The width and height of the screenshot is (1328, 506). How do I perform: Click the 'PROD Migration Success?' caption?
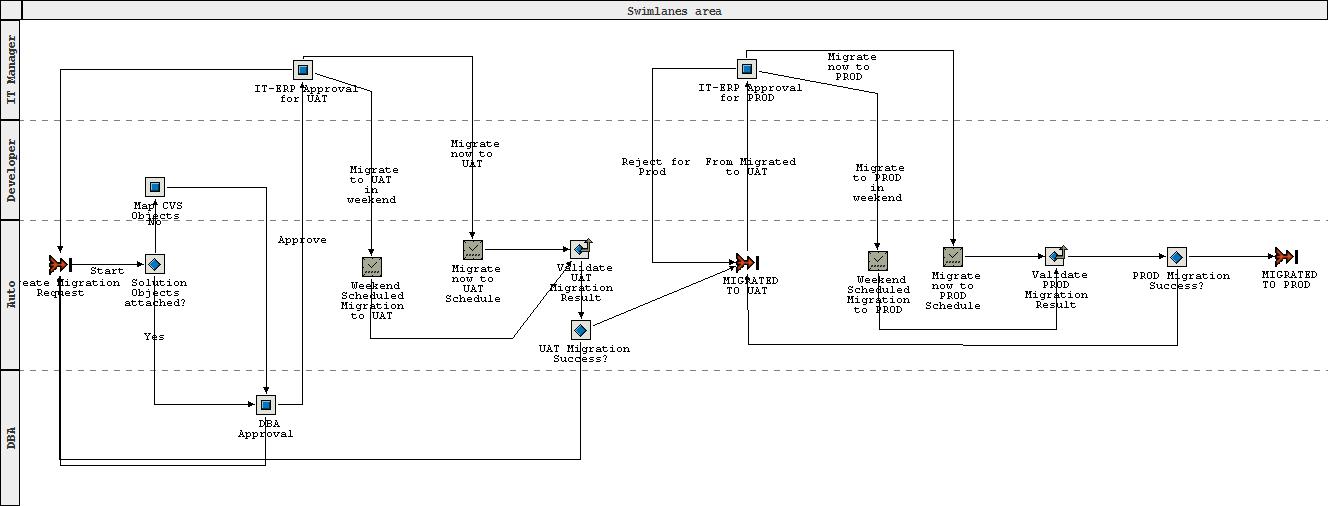(1181, 281)
